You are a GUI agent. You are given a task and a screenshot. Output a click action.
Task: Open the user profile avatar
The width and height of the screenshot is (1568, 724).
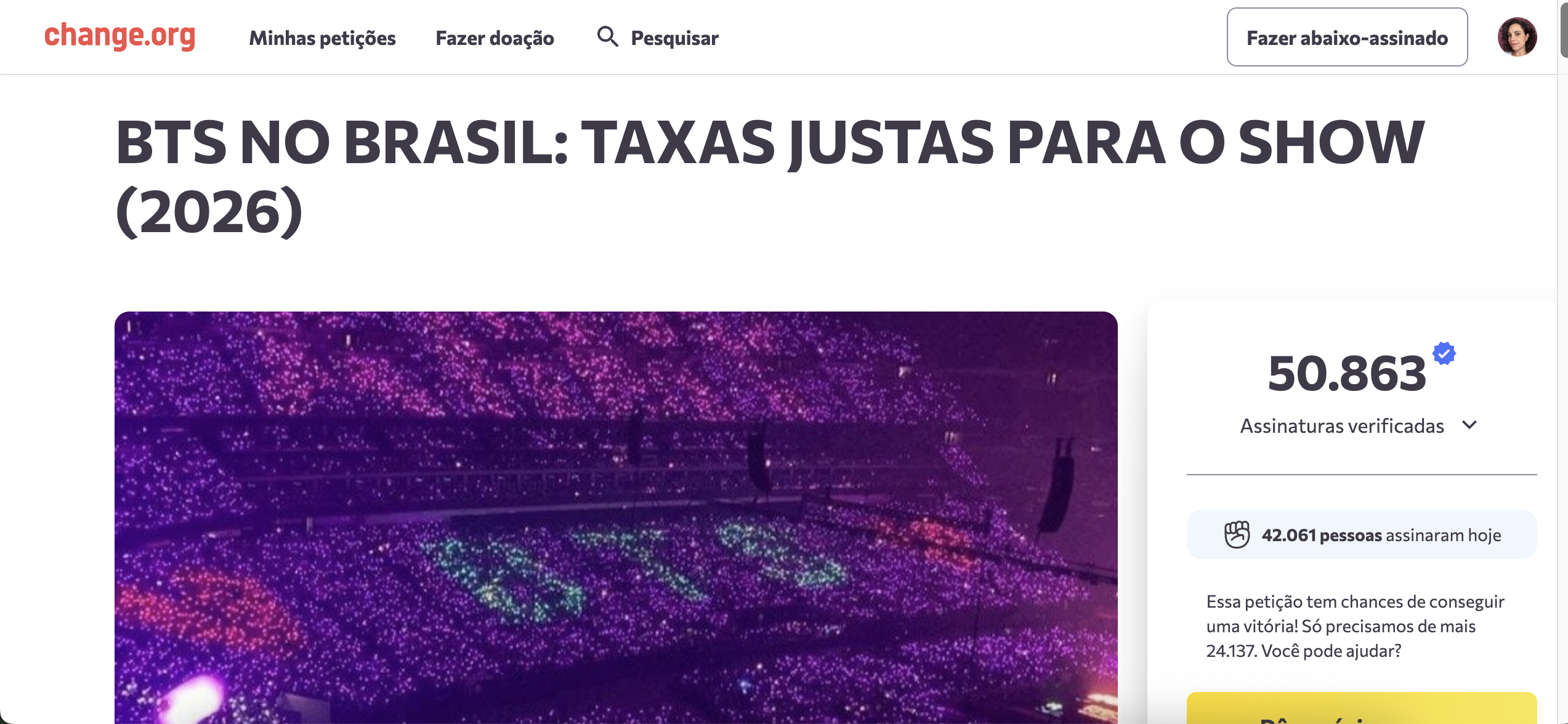[1517, 37]
